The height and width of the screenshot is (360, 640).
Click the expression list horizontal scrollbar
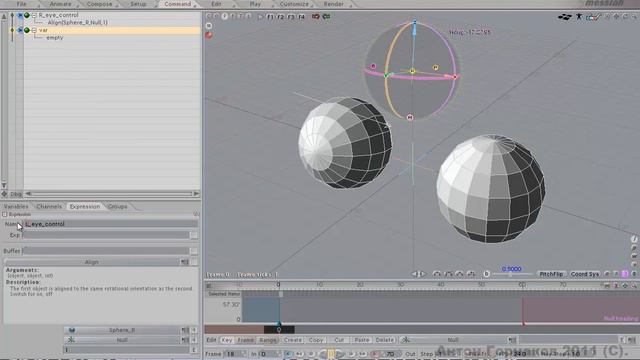click(112, 194)
